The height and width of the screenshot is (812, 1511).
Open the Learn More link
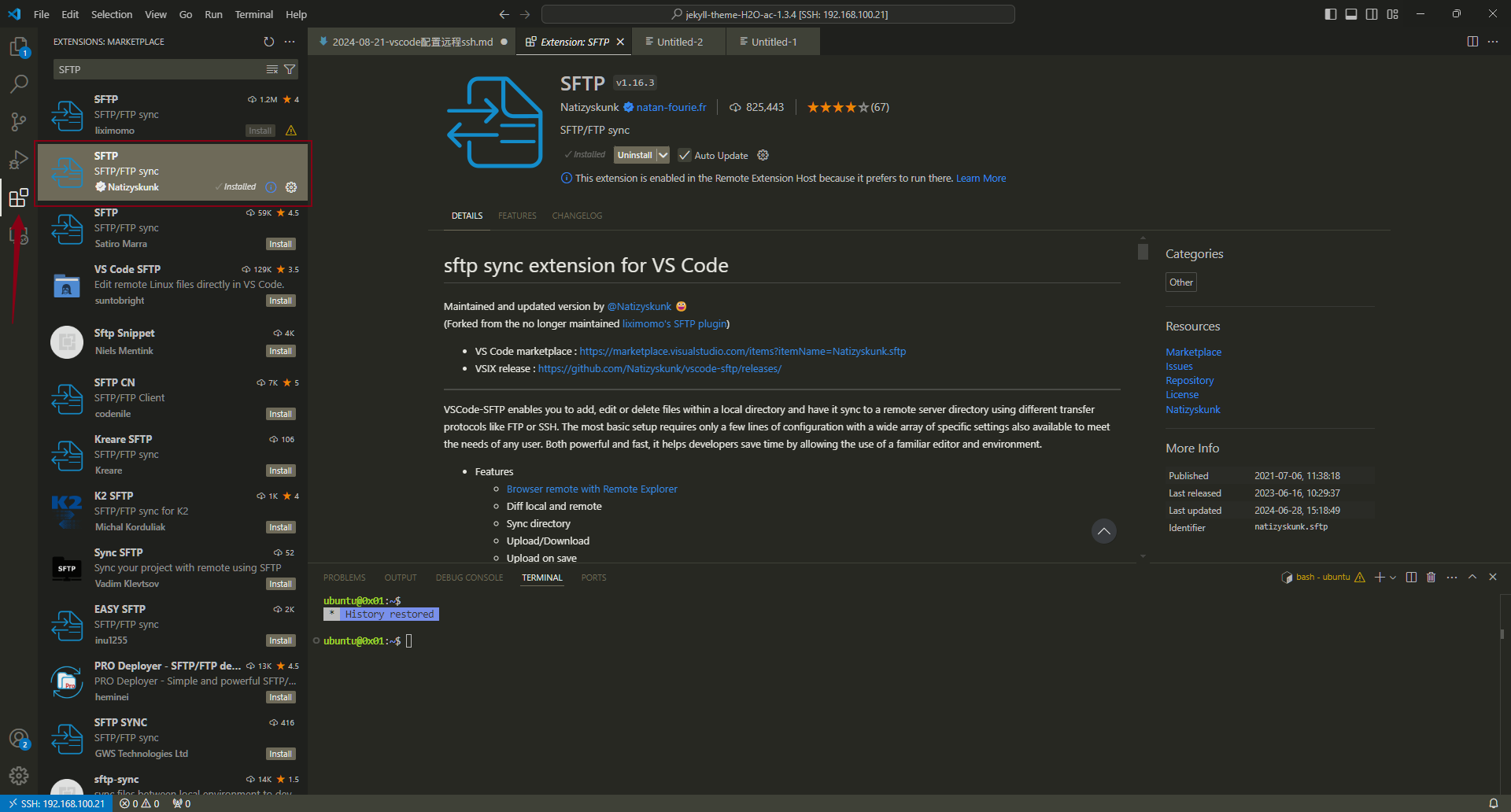click(x=981, y=179)
